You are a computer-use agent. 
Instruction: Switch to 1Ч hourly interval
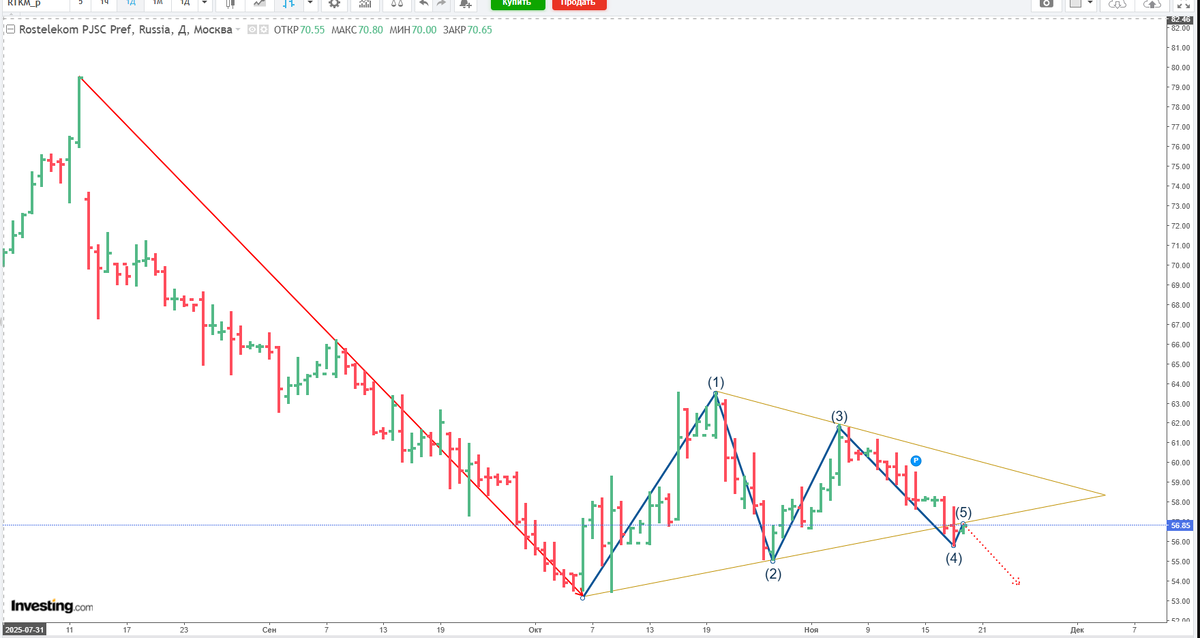pyautogui.click(x=104, y=4)
